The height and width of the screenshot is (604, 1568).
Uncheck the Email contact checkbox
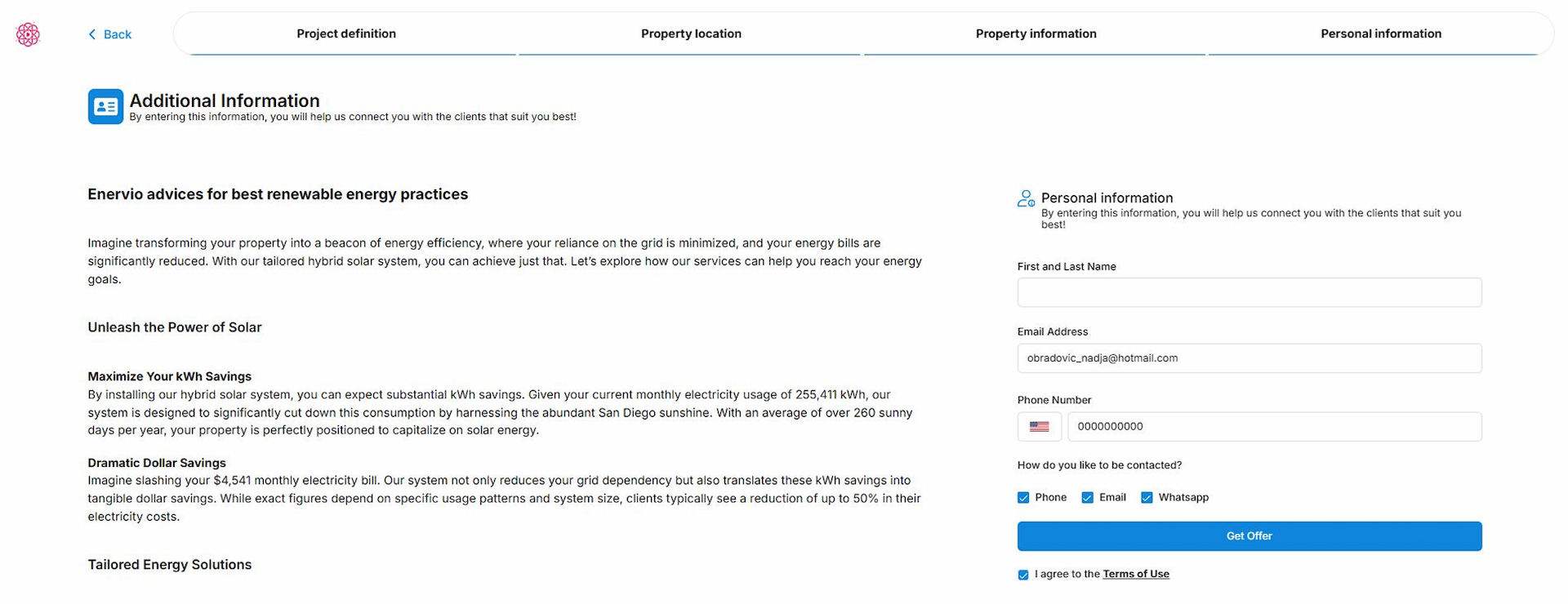1087,498
